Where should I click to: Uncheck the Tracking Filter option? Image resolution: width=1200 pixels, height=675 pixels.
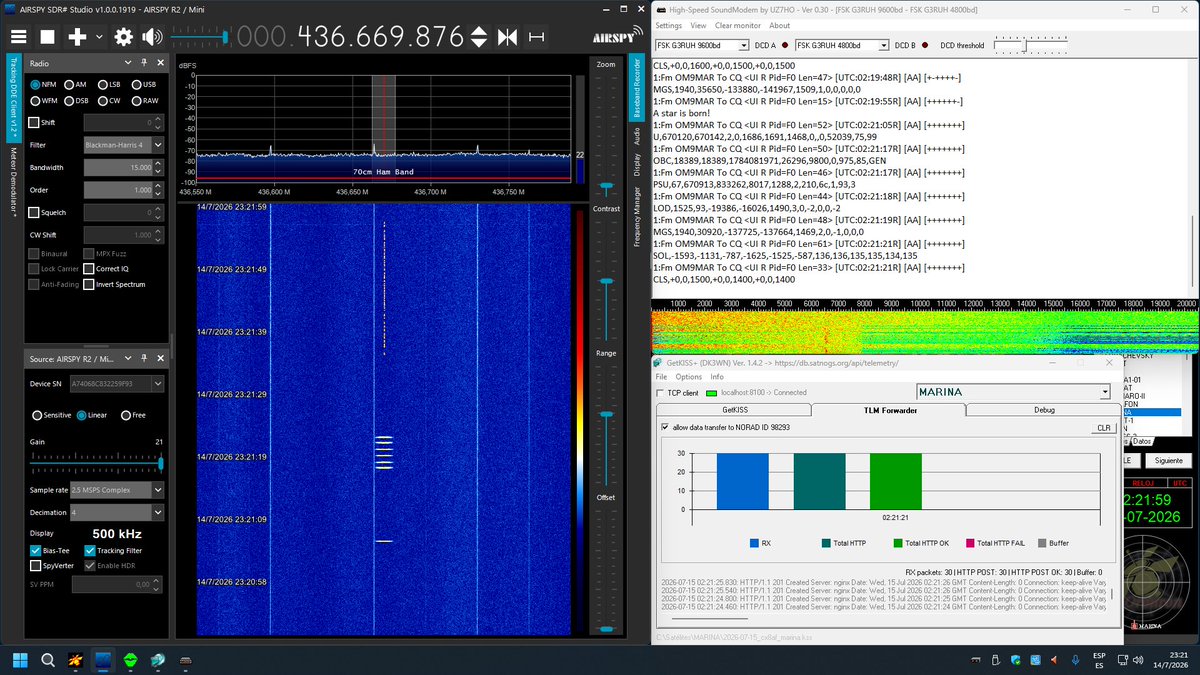point(89,550)
